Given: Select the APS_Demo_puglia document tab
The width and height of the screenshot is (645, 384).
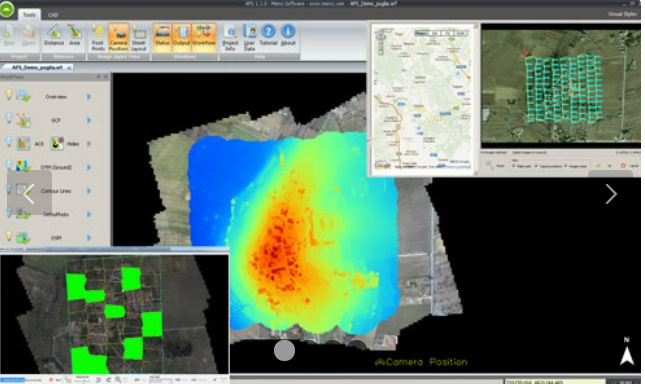Looking at the screenshot, I should pyautogui.click(x=37, y=67).
